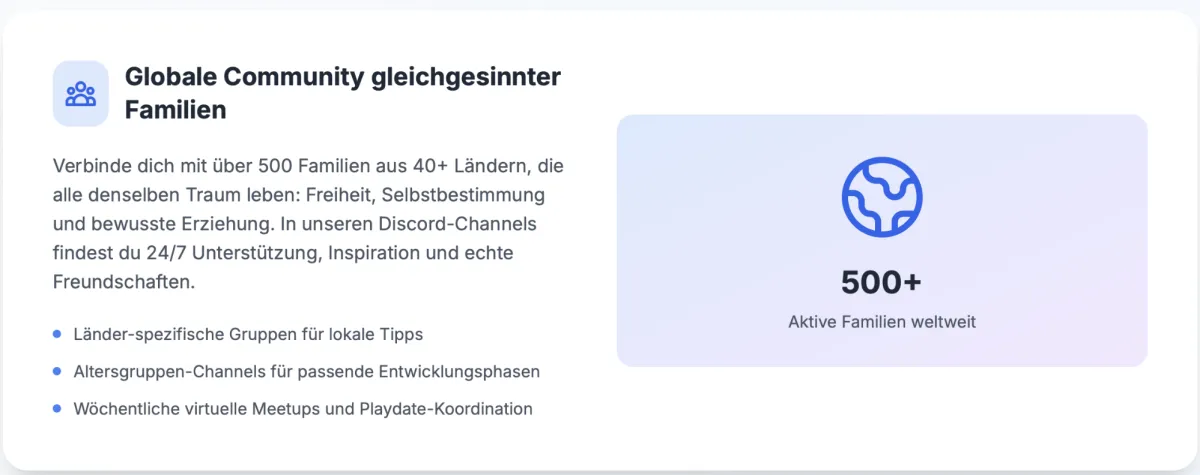Click the bullet before "Wöchentliche virtuelle Meetups"
This screenshot has height=475, width=1200.
57,408
